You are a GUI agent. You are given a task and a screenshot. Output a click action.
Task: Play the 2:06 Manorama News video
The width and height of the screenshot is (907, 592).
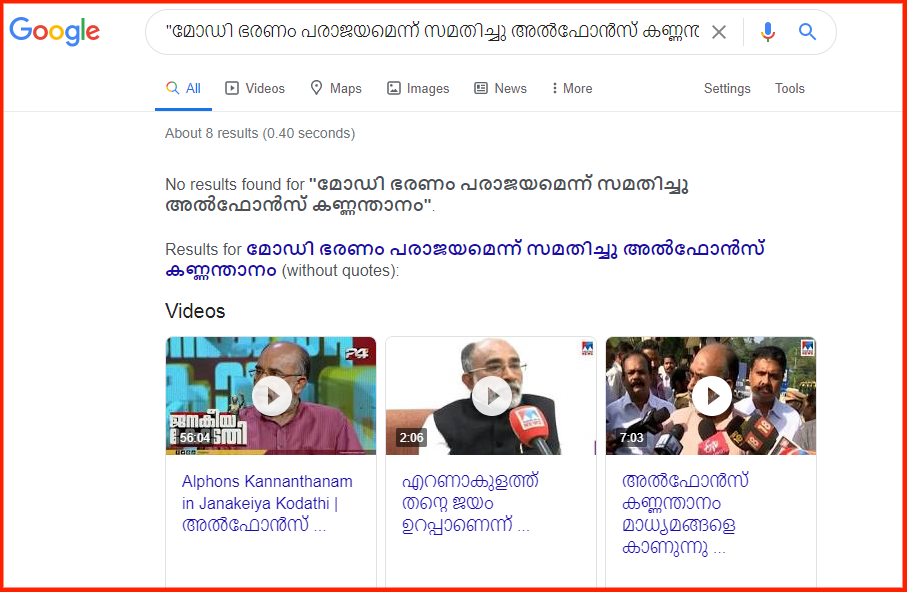(491, 396)
